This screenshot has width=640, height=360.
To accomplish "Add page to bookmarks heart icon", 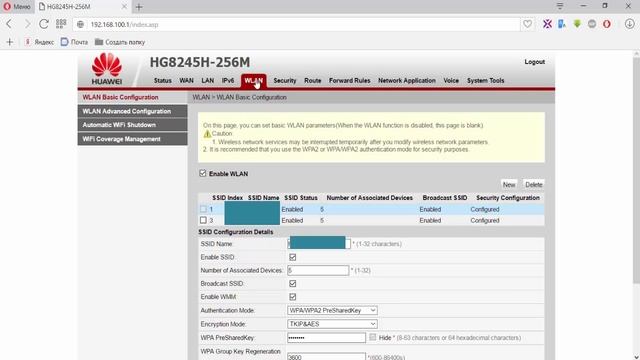I will pyautogui.click(x=527, y=24).
